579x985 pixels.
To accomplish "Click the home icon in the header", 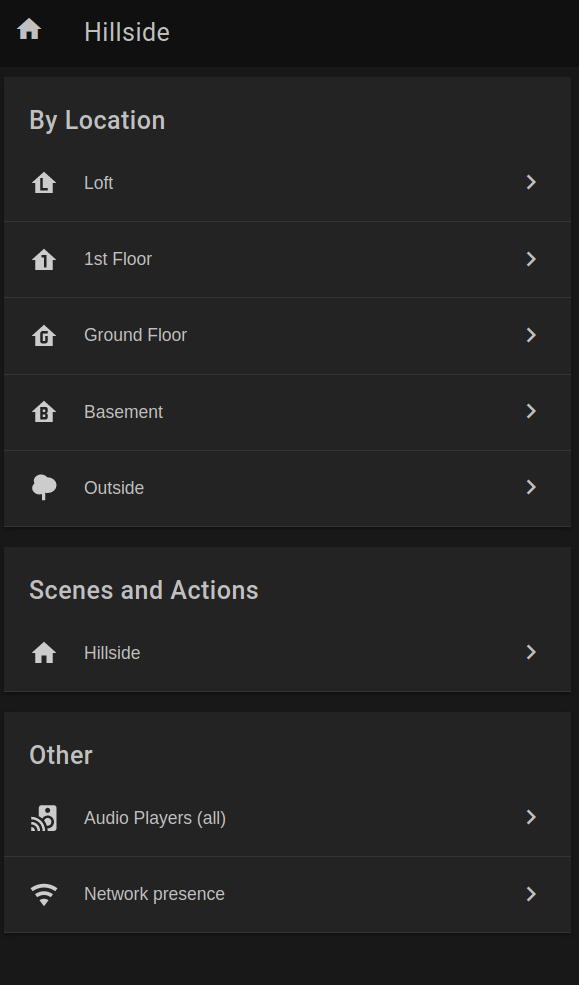I will coord(29,29).
